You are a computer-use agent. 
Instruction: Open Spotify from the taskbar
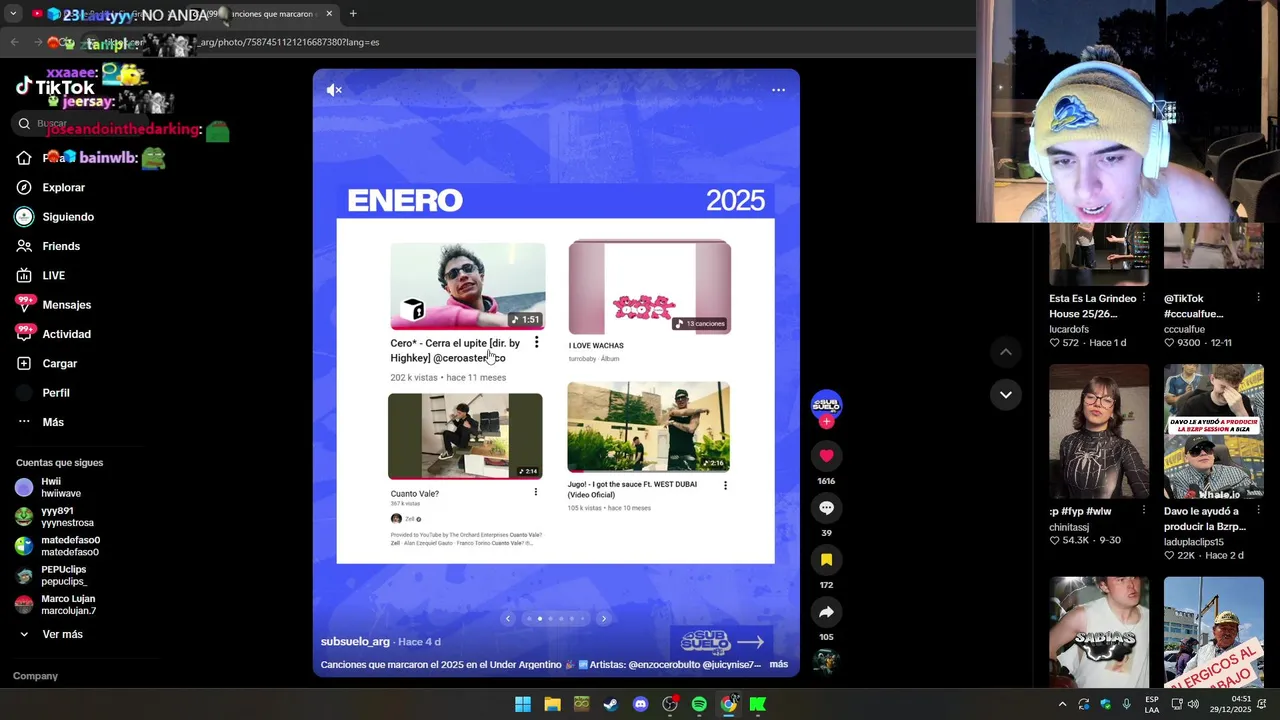coord(699,704)
